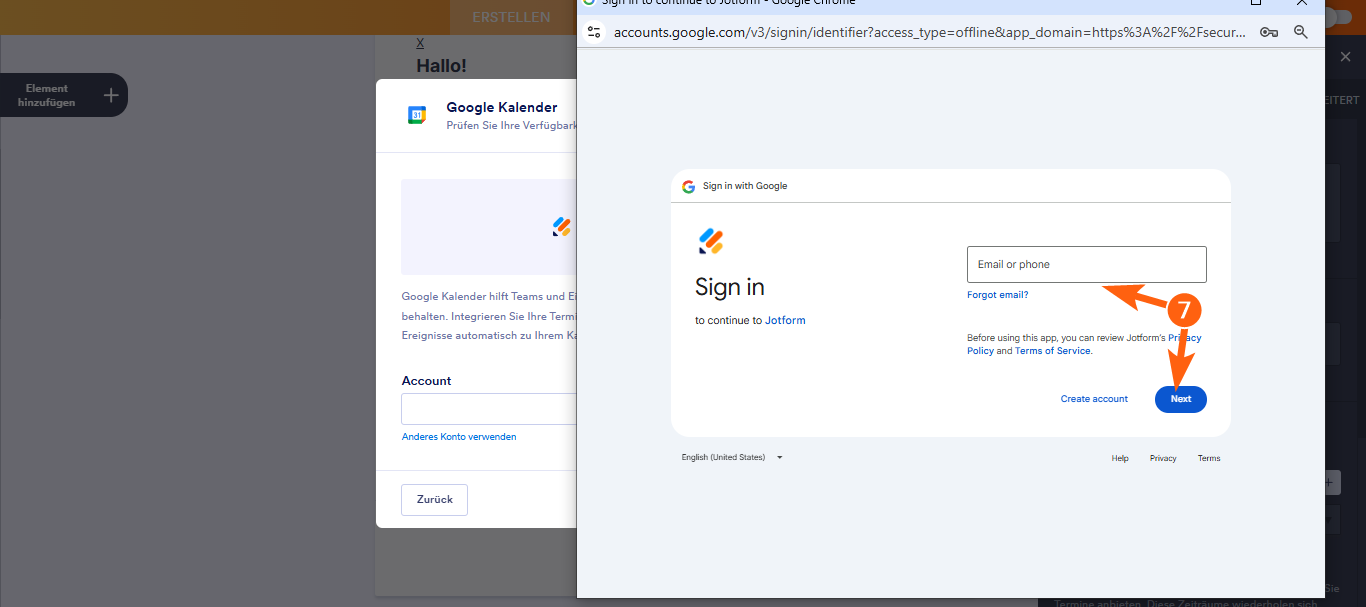1366x607 pixels.
Task: Close the Google sign-in popup window
Action: point(1301,3)
